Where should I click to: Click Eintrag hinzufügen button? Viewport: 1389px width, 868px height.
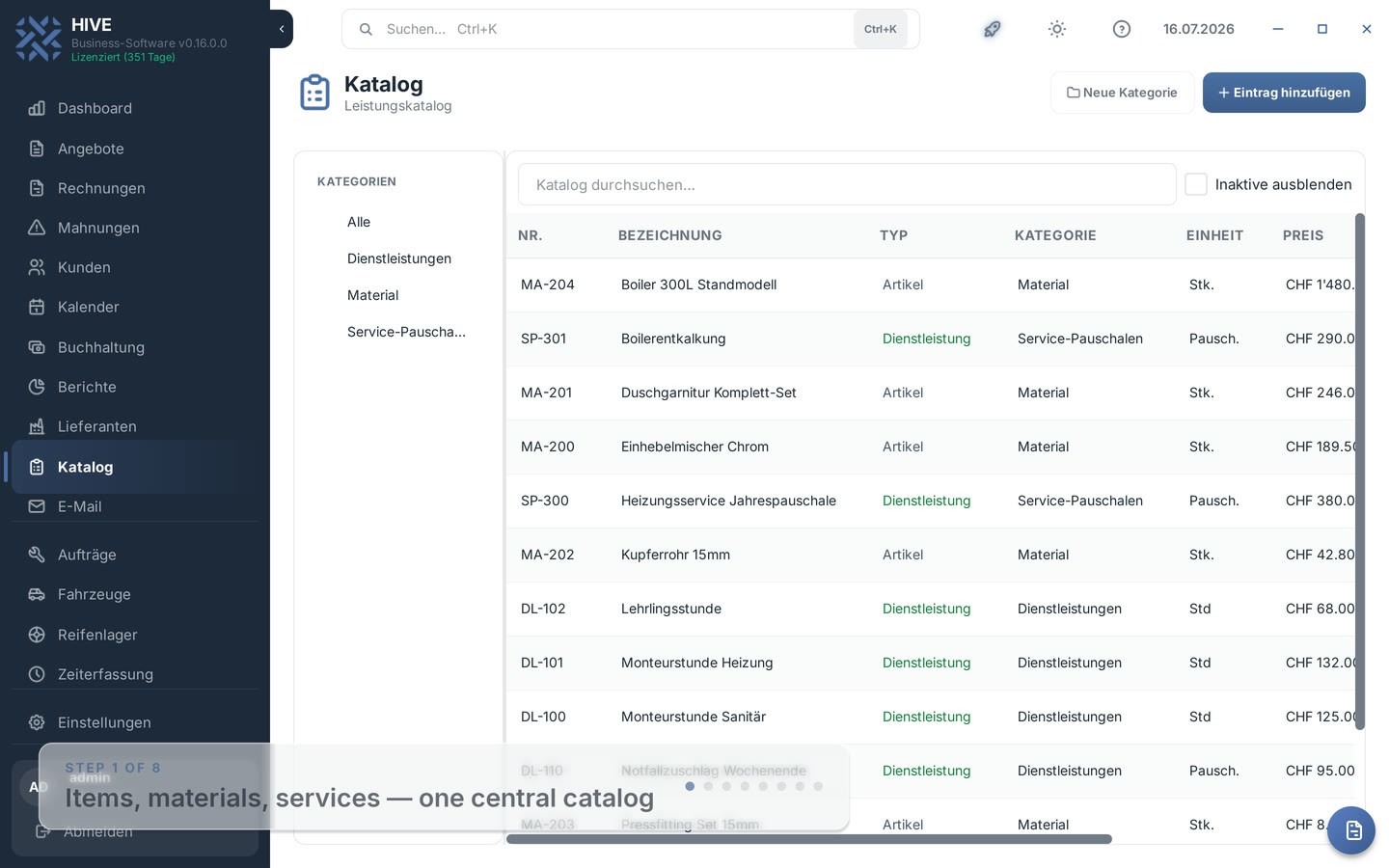click(x=1284, y=93)
